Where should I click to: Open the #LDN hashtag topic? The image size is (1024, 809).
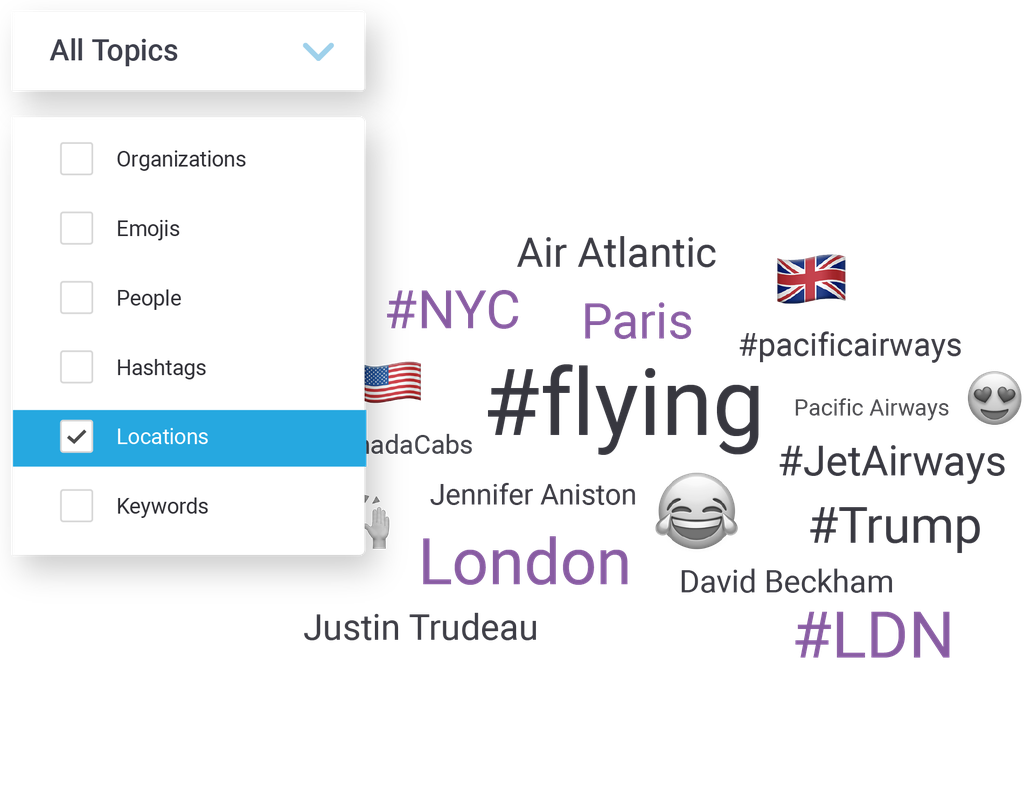click(874, 635)
